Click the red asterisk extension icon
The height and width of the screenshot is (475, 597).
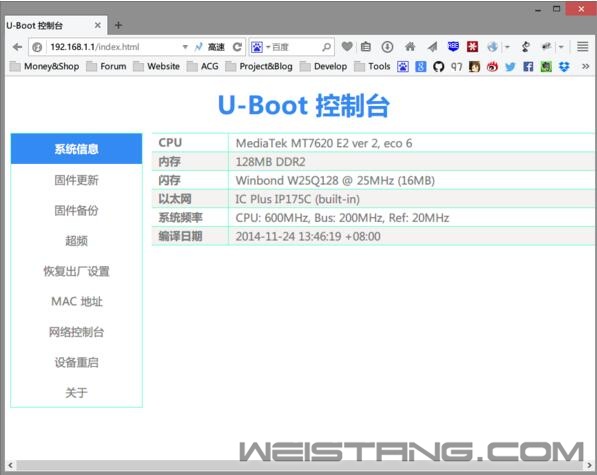(x=472, y=47)
